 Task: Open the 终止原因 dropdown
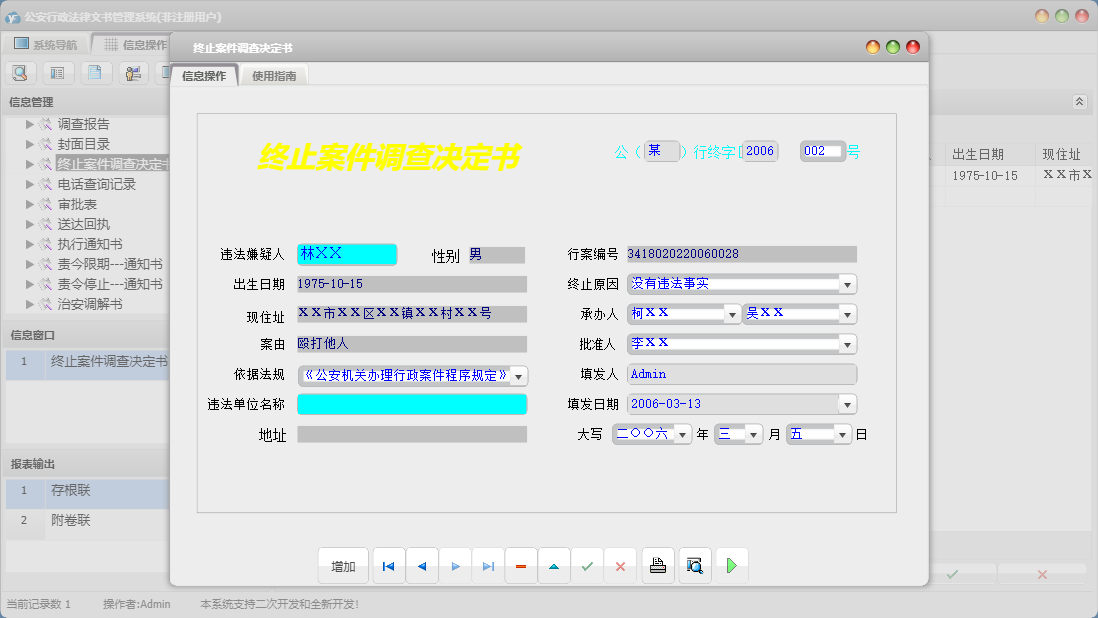click(x=848, y=284)
